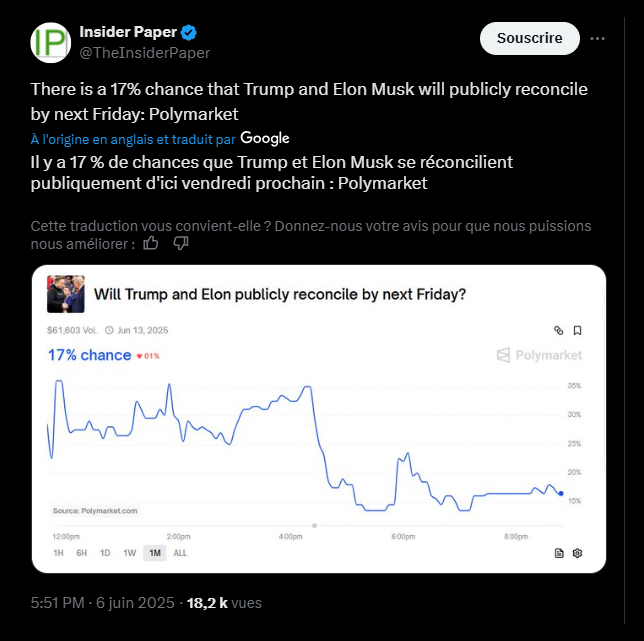Screen dimensions: 644x641
Task: Select the 1M time range
Action: (x=154, y=553)
